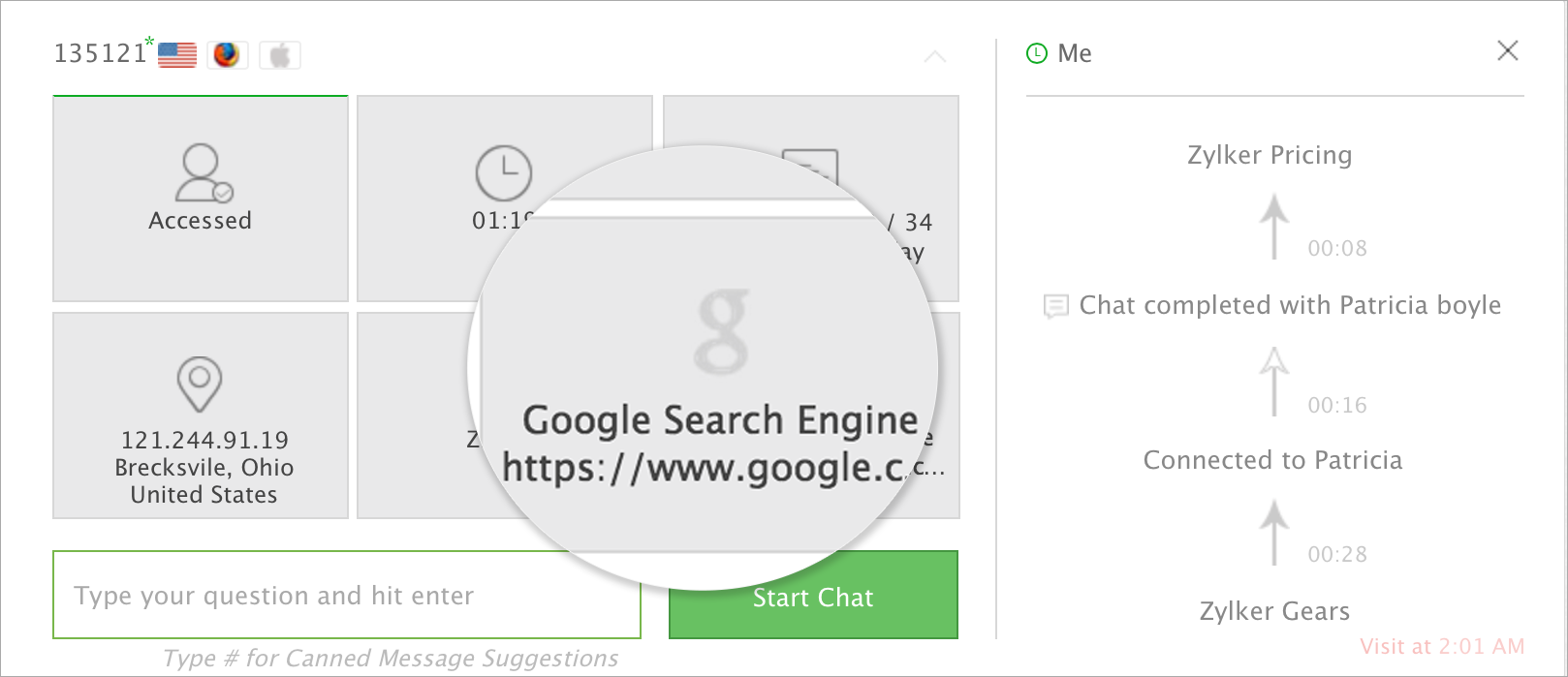The width and height of the screenshot is (1568, 677).
Task: Click the green clock icon beside Me
Action: pos(1037,53)
